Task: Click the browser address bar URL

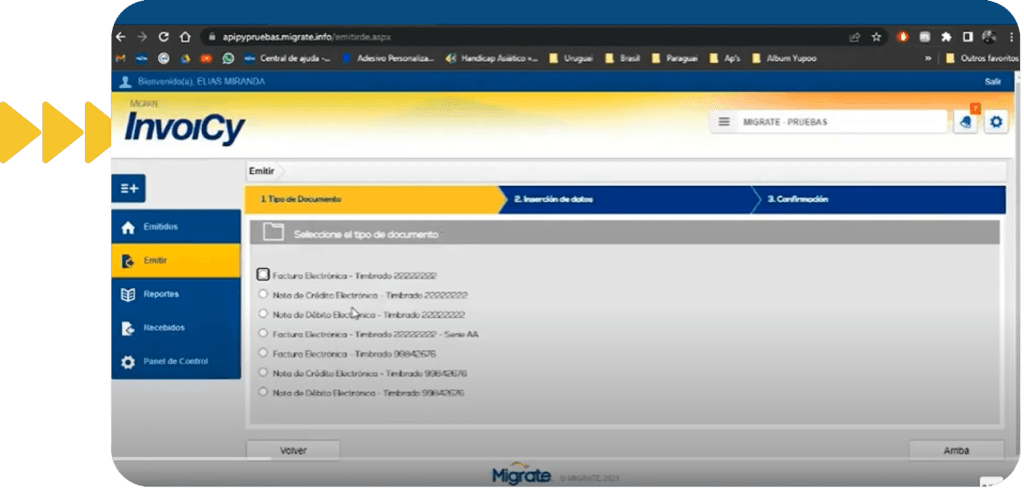Action: (x=307, y=37)
